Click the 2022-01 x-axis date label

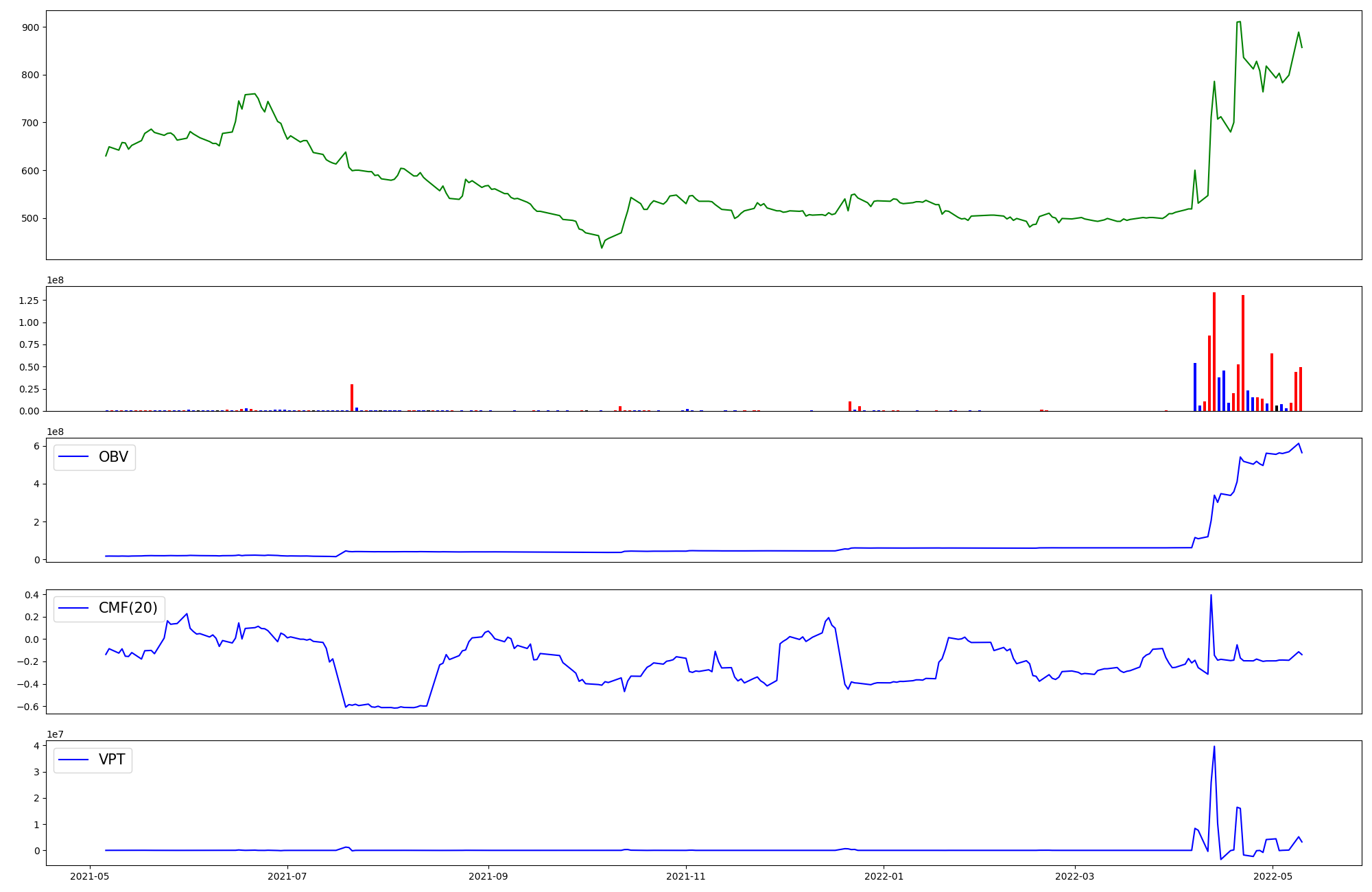884,876
